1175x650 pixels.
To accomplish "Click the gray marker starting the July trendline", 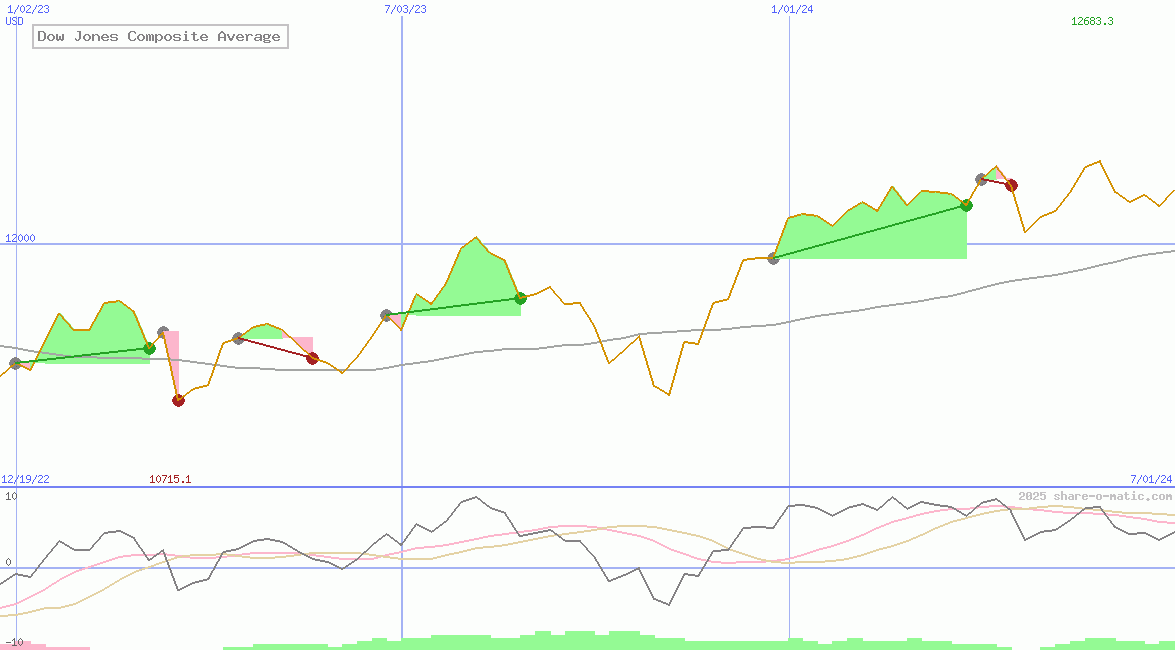I will pos(385,315).
